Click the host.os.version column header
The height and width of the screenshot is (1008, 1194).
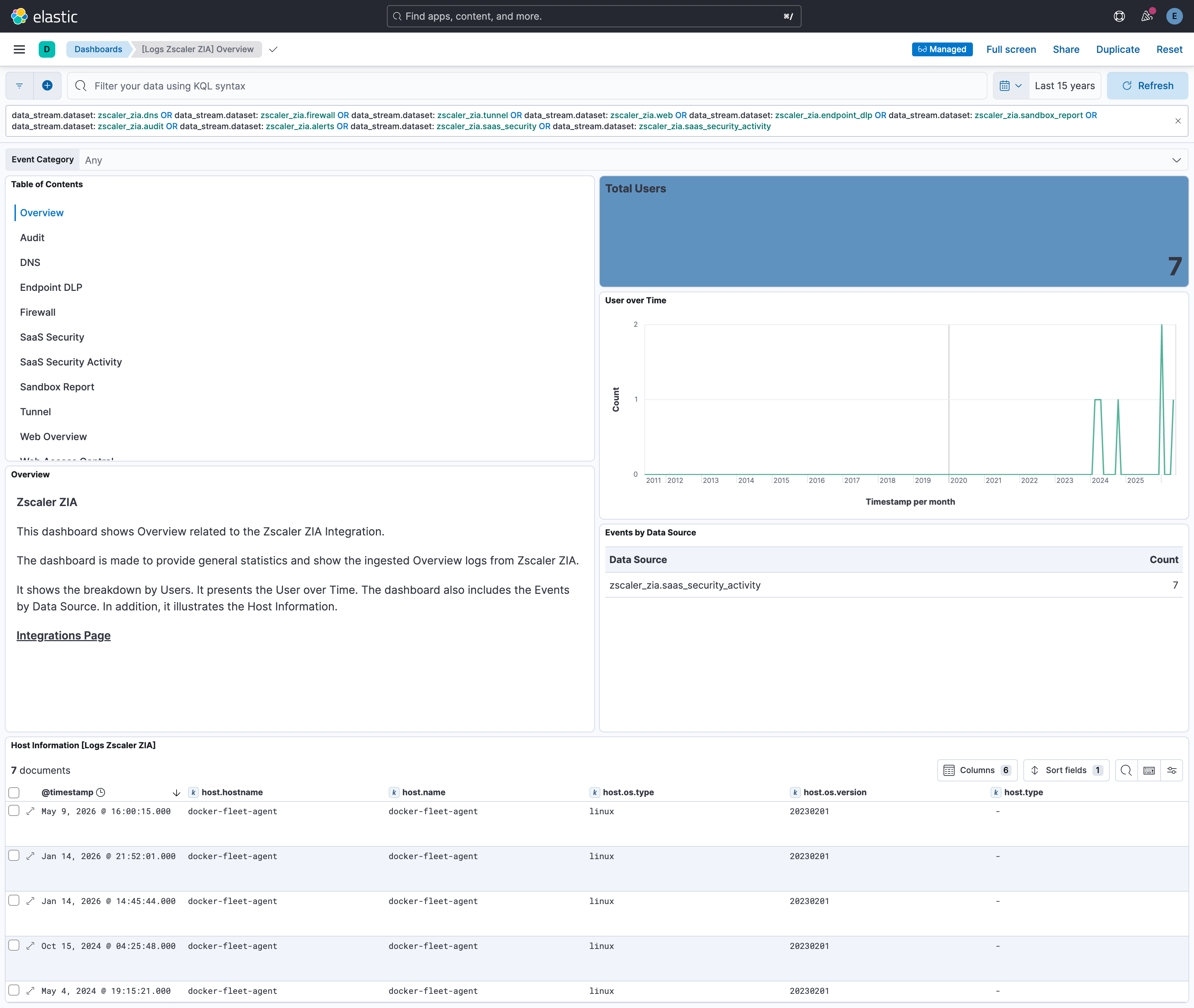tap(834, 792)
